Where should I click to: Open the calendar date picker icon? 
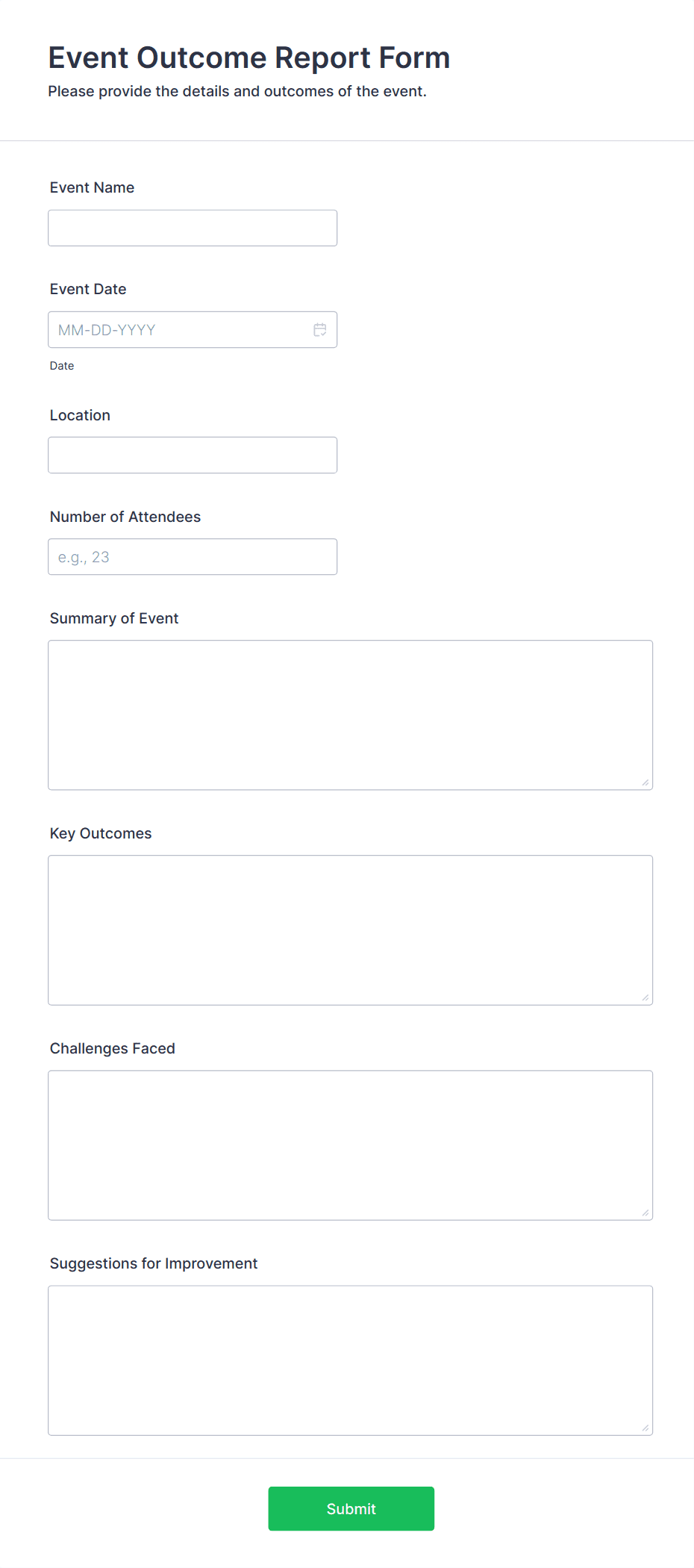click(x=319, y=329)
